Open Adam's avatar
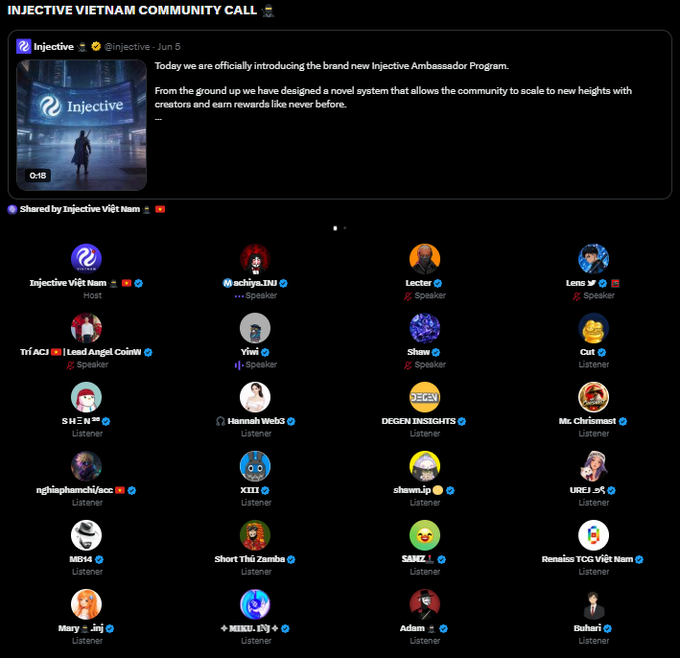 [x=425, y=604]
